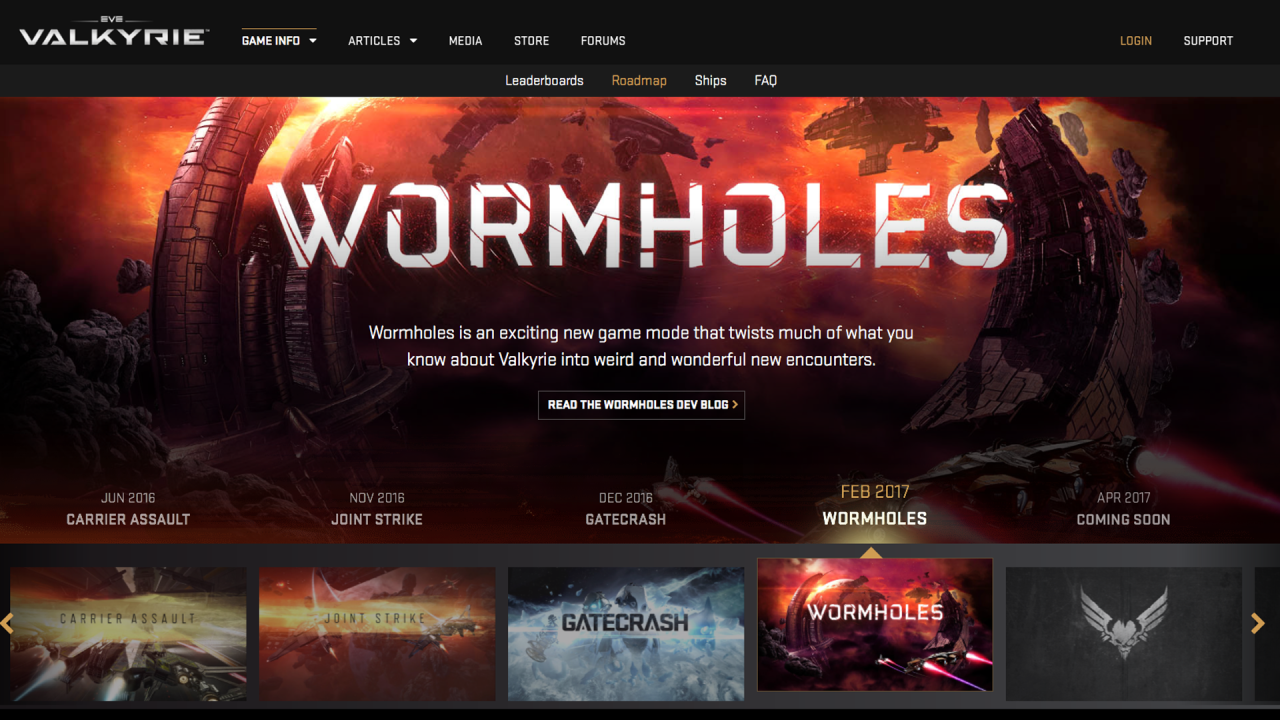1280x720 pixels.
Task: Click Read the Wormholes Dev Blog button
Action: click(x=641, y=405)
